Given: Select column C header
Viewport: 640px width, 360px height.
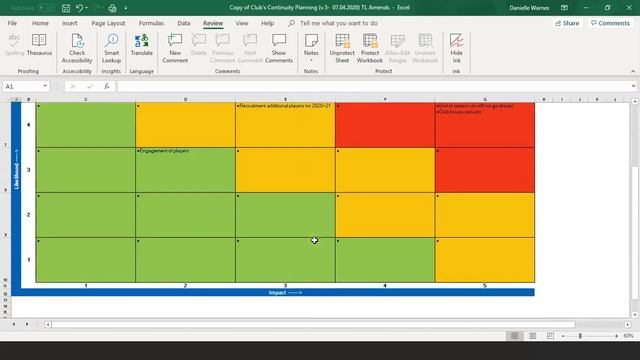Looking at the screenshot, I should (x=86, y=99).
